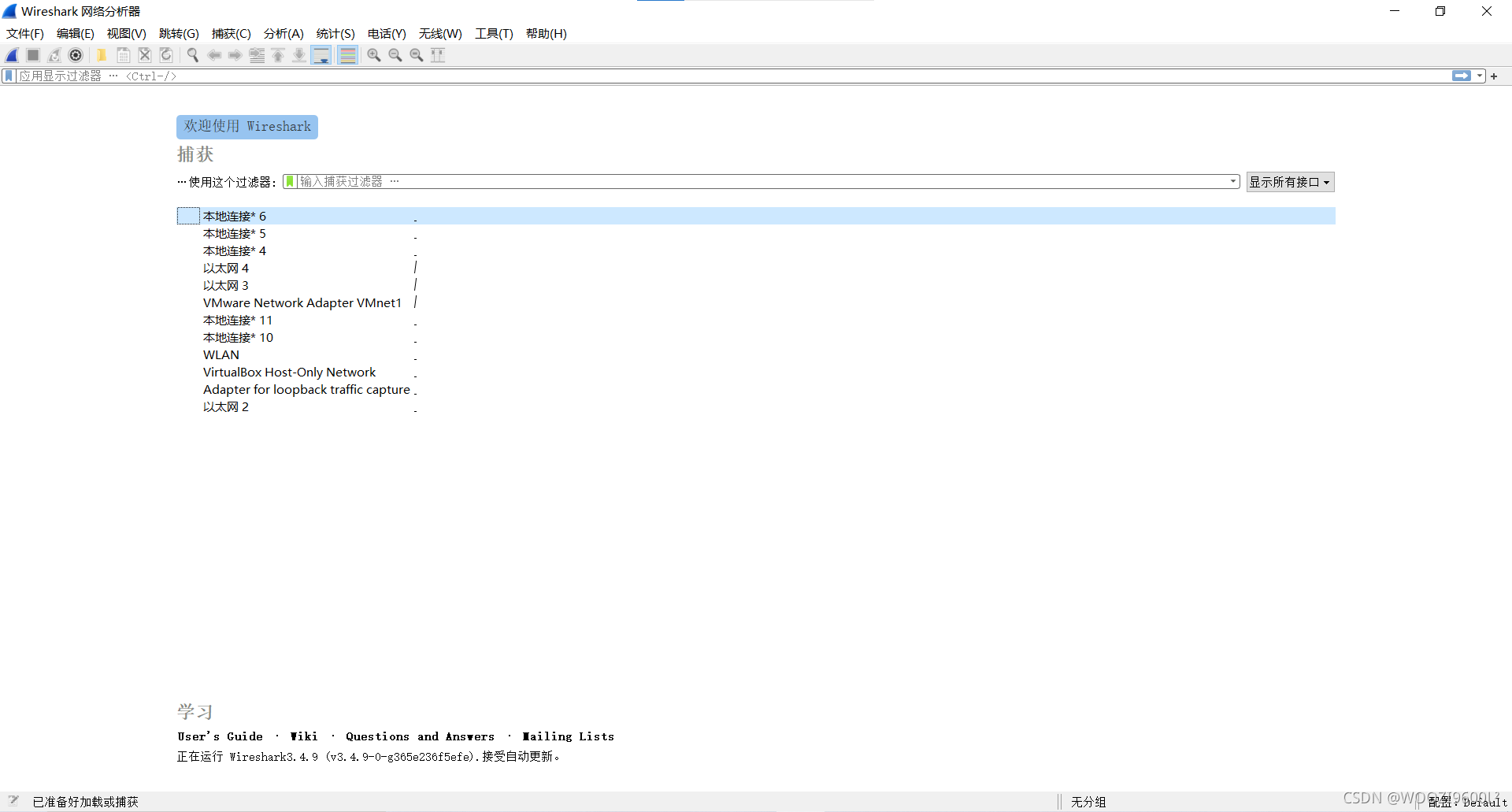Click the status bar expert info icon

point(13,801)
